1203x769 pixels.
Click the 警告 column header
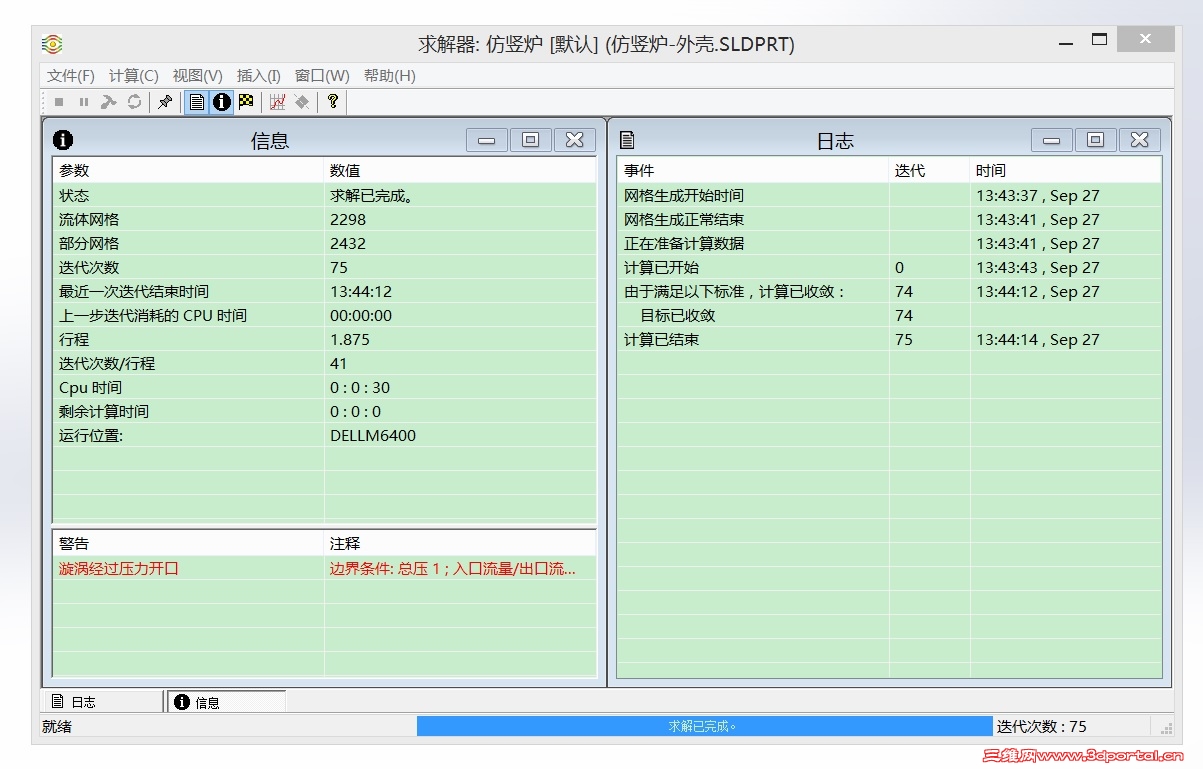188,544
